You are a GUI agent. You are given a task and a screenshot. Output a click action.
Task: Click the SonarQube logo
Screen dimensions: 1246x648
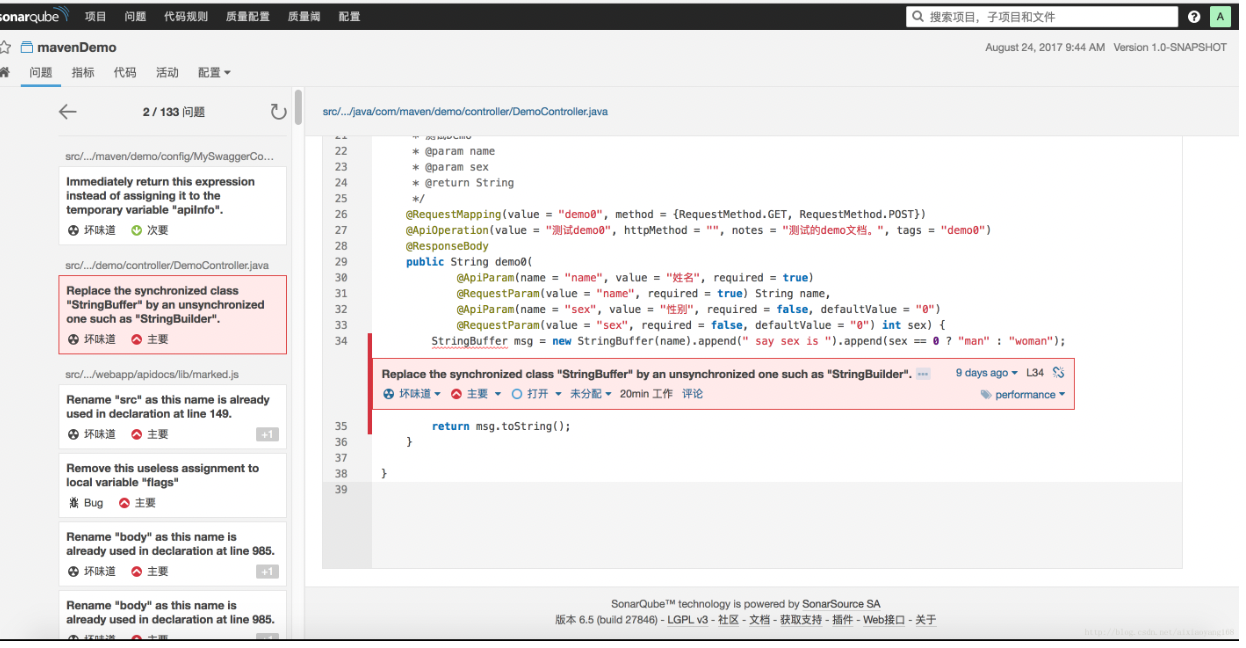click(x=34, y=16)
